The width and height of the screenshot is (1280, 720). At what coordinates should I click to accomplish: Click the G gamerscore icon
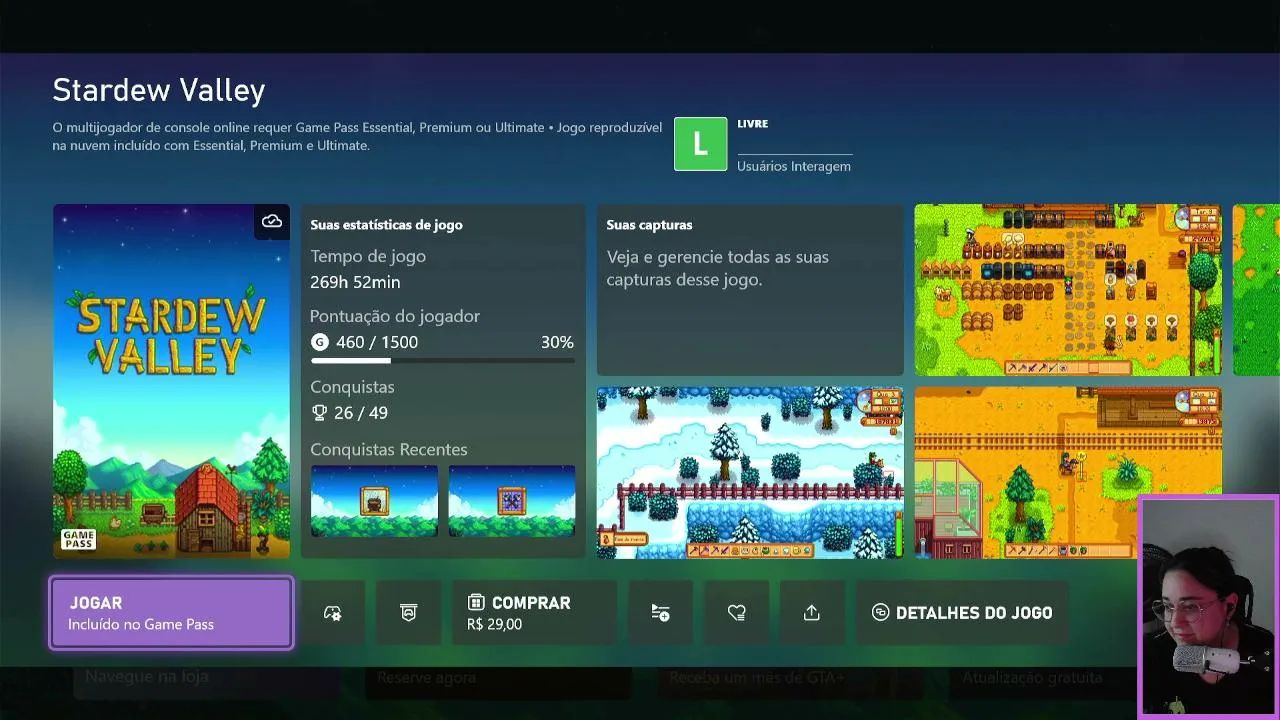click(x=320, y=342)
